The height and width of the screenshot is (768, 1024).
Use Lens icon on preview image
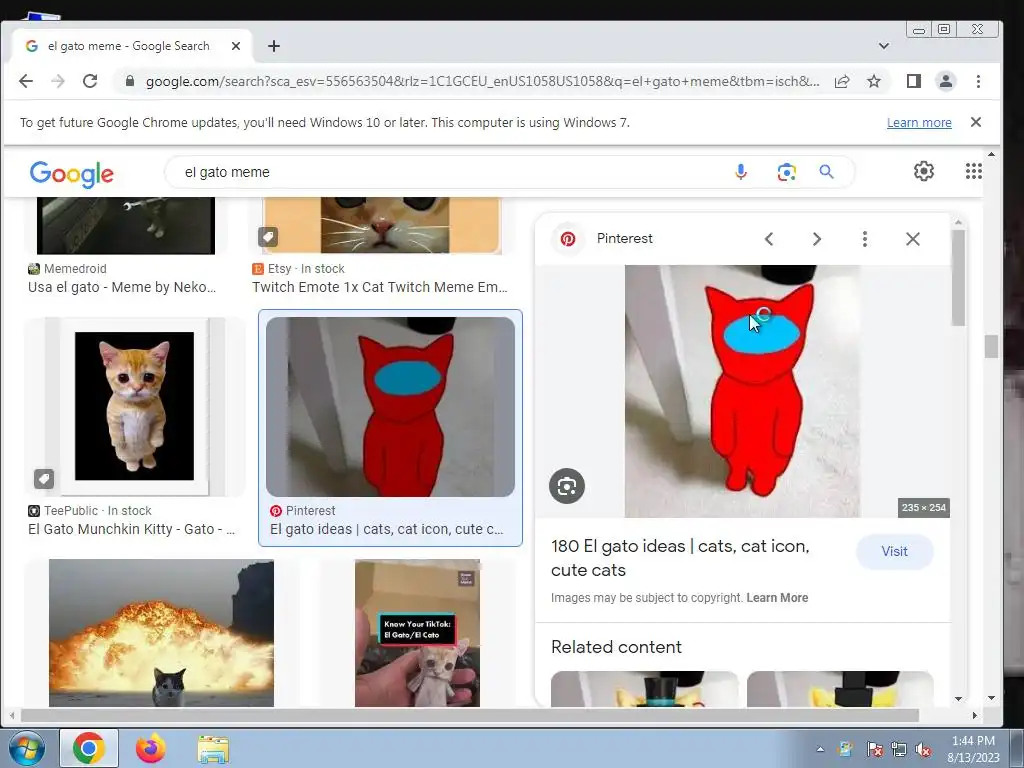tap(567, 486)
